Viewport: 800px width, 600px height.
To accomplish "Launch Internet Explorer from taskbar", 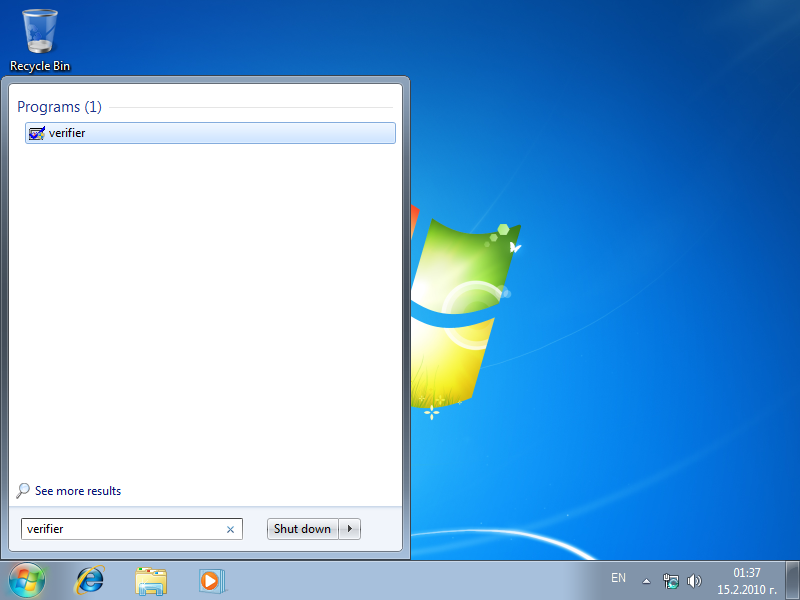I will (x=90, y=581).
